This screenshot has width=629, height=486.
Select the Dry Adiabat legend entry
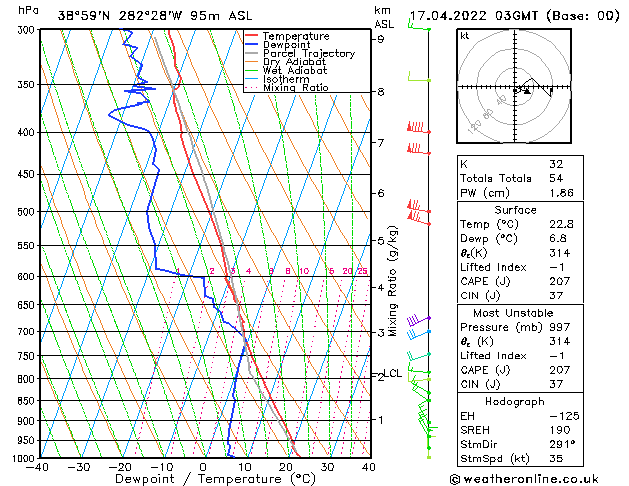(x=295, y=62)
